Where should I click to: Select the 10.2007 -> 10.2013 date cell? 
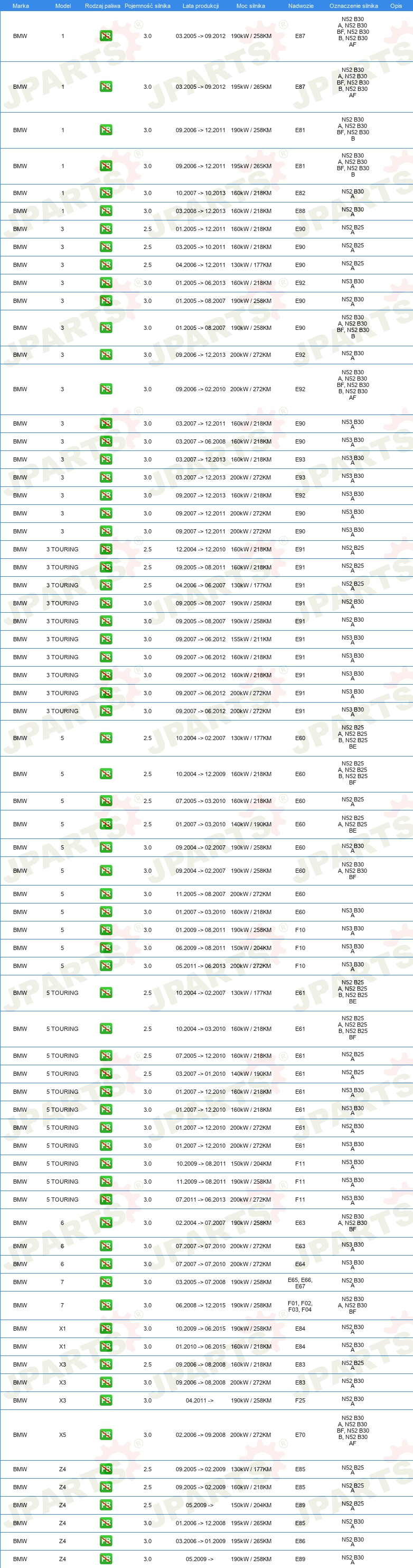(201, 193)
